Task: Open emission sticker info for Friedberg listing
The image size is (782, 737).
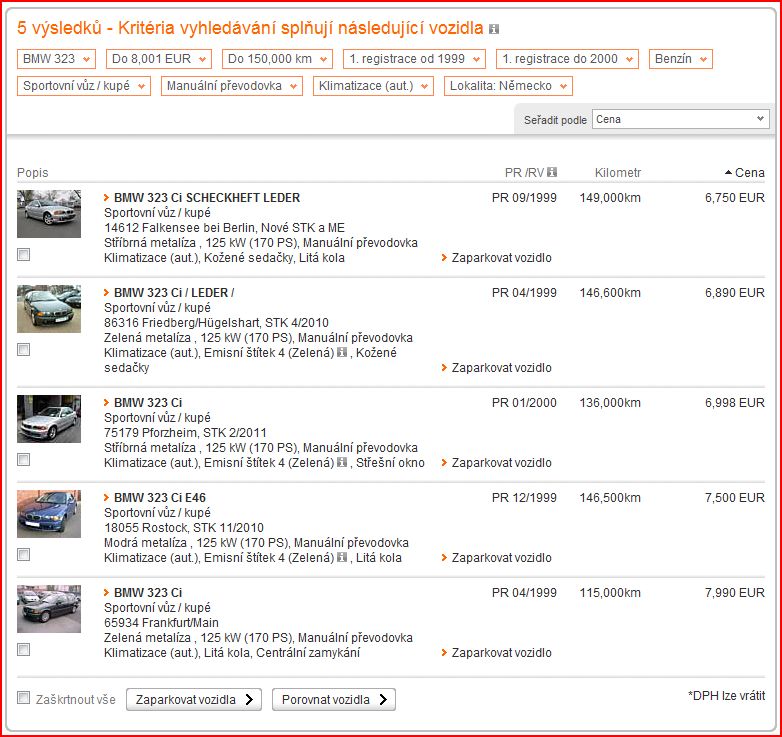Action: tap(342, 353)
